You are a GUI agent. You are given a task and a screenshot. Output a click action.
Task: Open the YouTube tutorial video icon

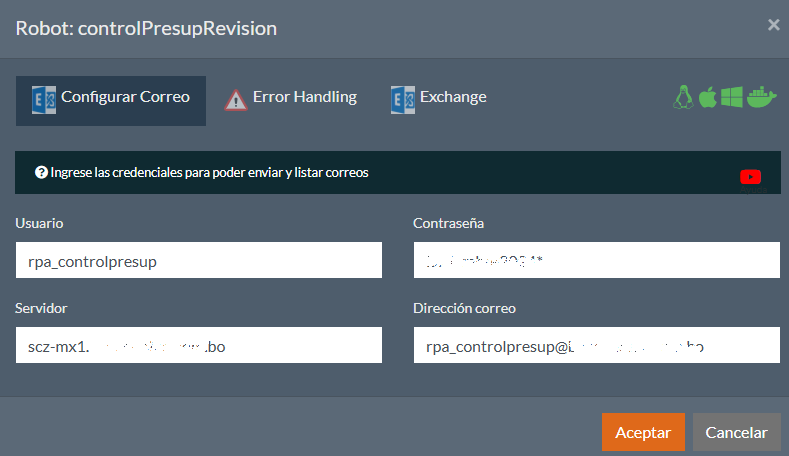pyautogui.click(x=750, y=176)
